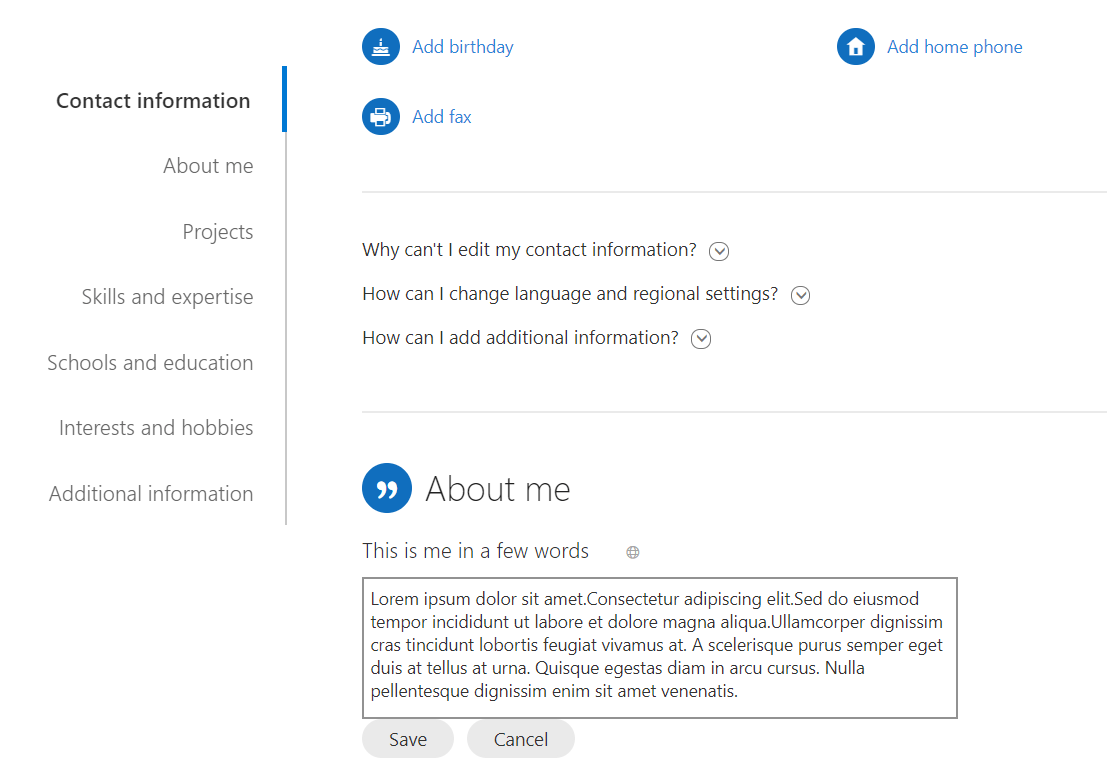The image size is (1107, 783).
Task: Click the large About me heading
Action: [498, 489]
